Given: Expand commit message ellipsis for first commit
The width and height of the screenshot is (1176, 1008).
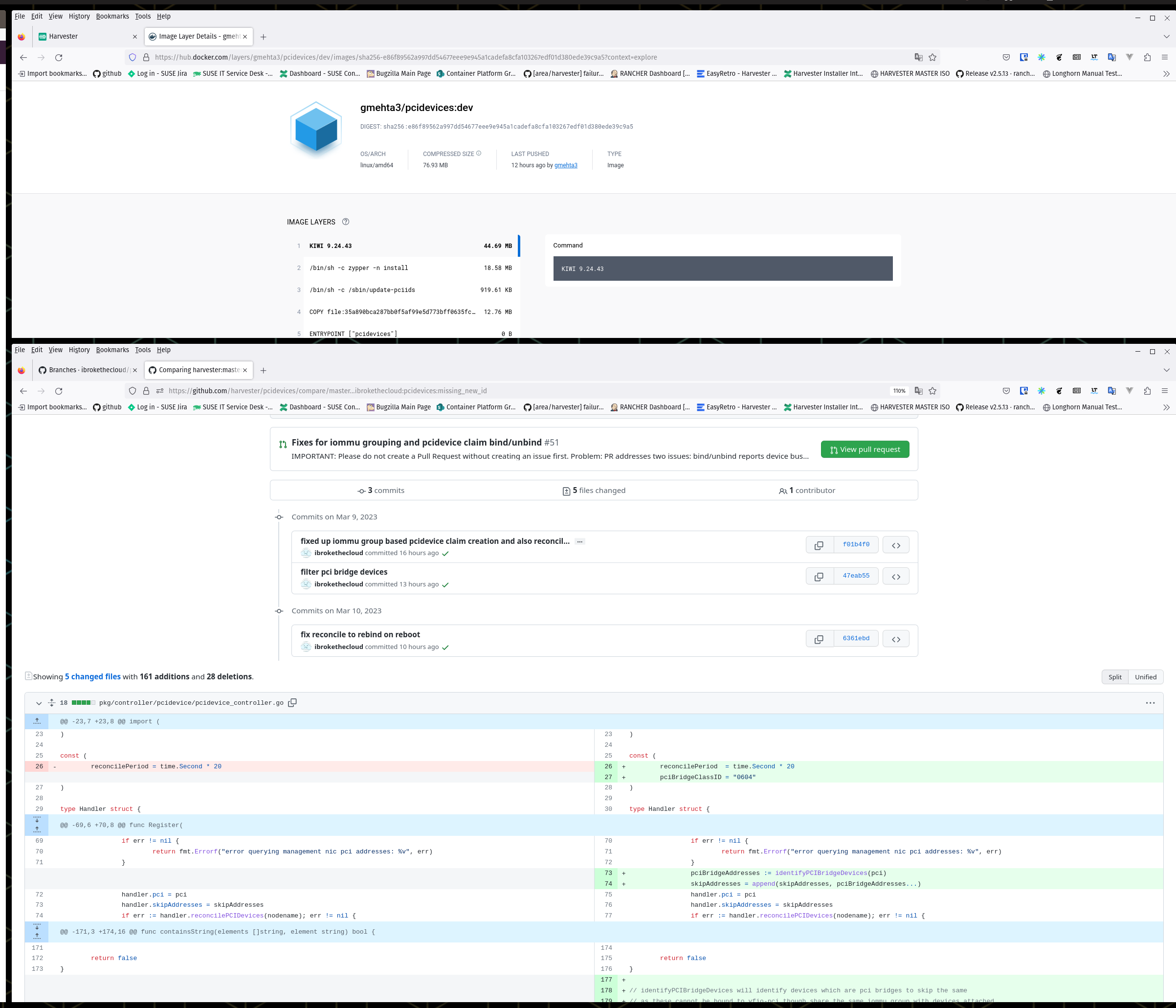Looking at the screenshot, I should (x=579, y=541).
